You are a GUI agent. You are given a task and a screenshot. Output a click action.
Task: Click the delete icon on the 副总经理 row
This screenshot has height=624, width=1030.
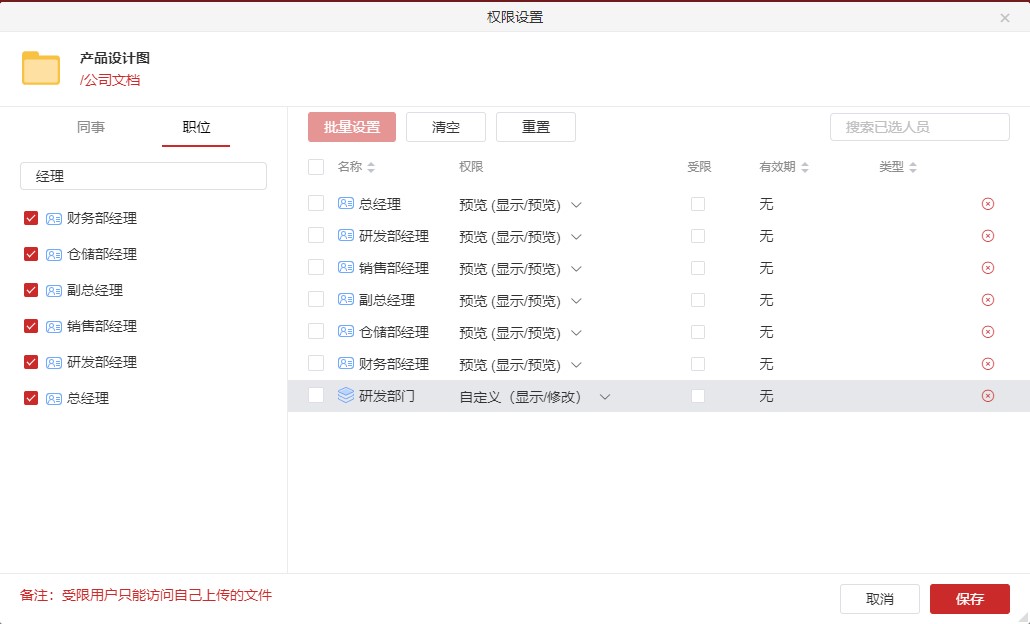[x=988, y=300]
